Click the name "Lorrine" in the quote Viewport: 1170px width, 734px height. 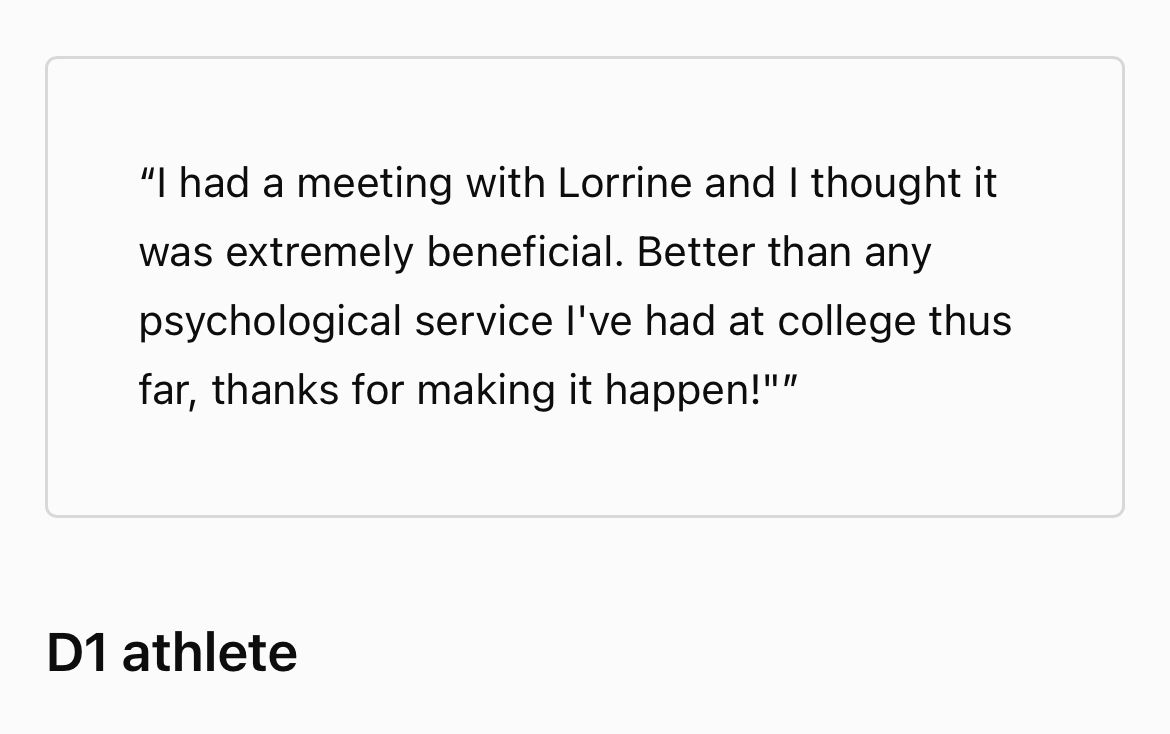624,183
